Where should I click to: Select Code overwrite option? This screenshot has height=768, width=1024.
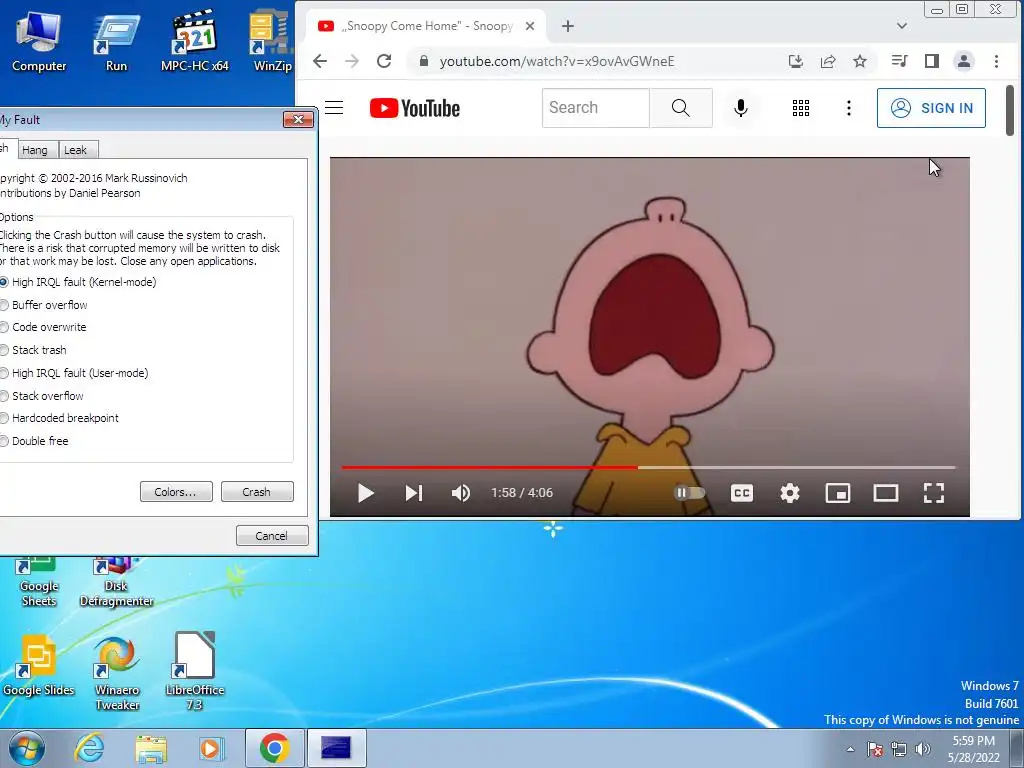(43, 327)
